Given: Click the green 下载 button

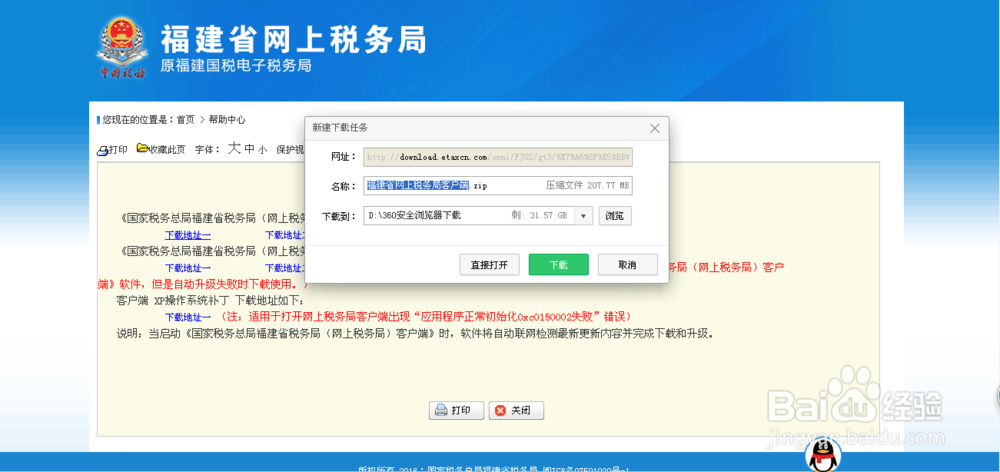Looking at the screenshot, I should pos(558,265).
